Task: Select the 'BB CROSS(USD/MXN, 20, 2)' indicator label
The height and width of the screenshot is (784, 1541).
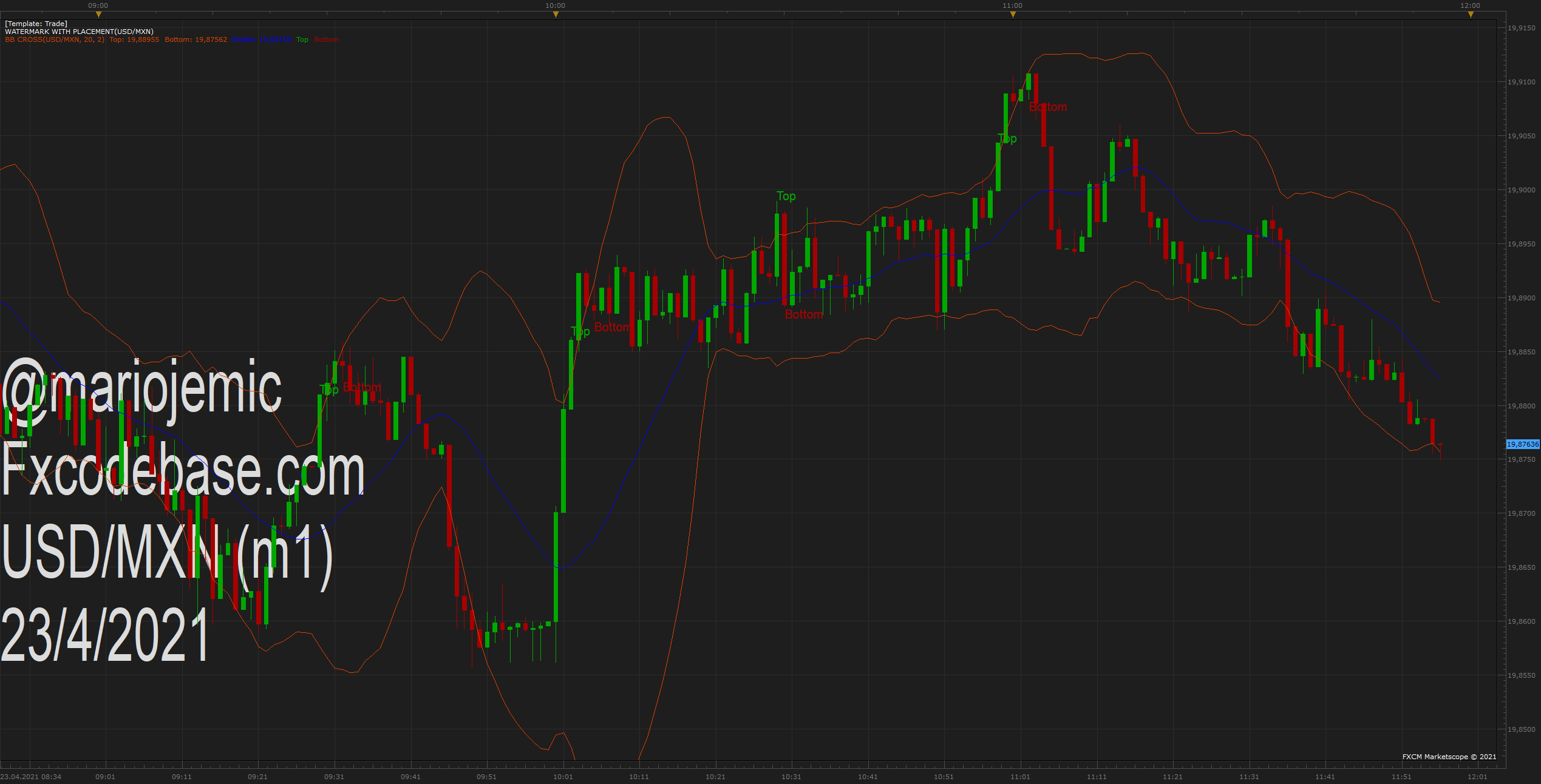Action: tap(55, 39)
